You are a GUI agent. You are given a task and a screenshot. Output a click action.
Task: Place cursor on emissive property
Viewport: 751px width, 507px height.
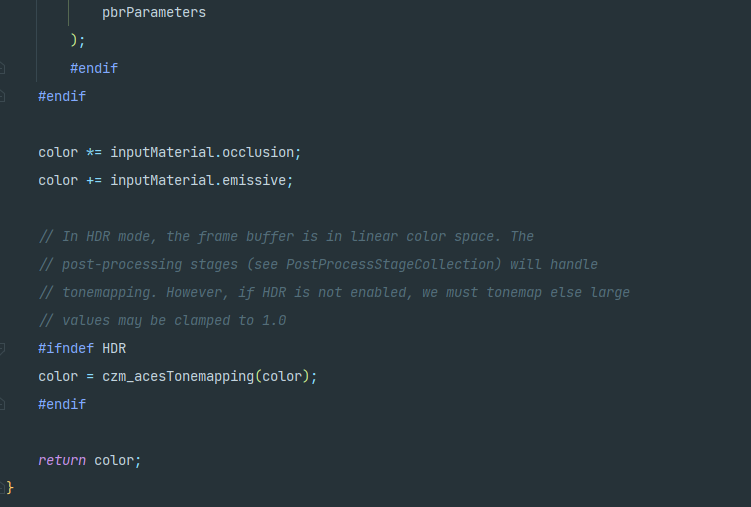click(254, 180)
